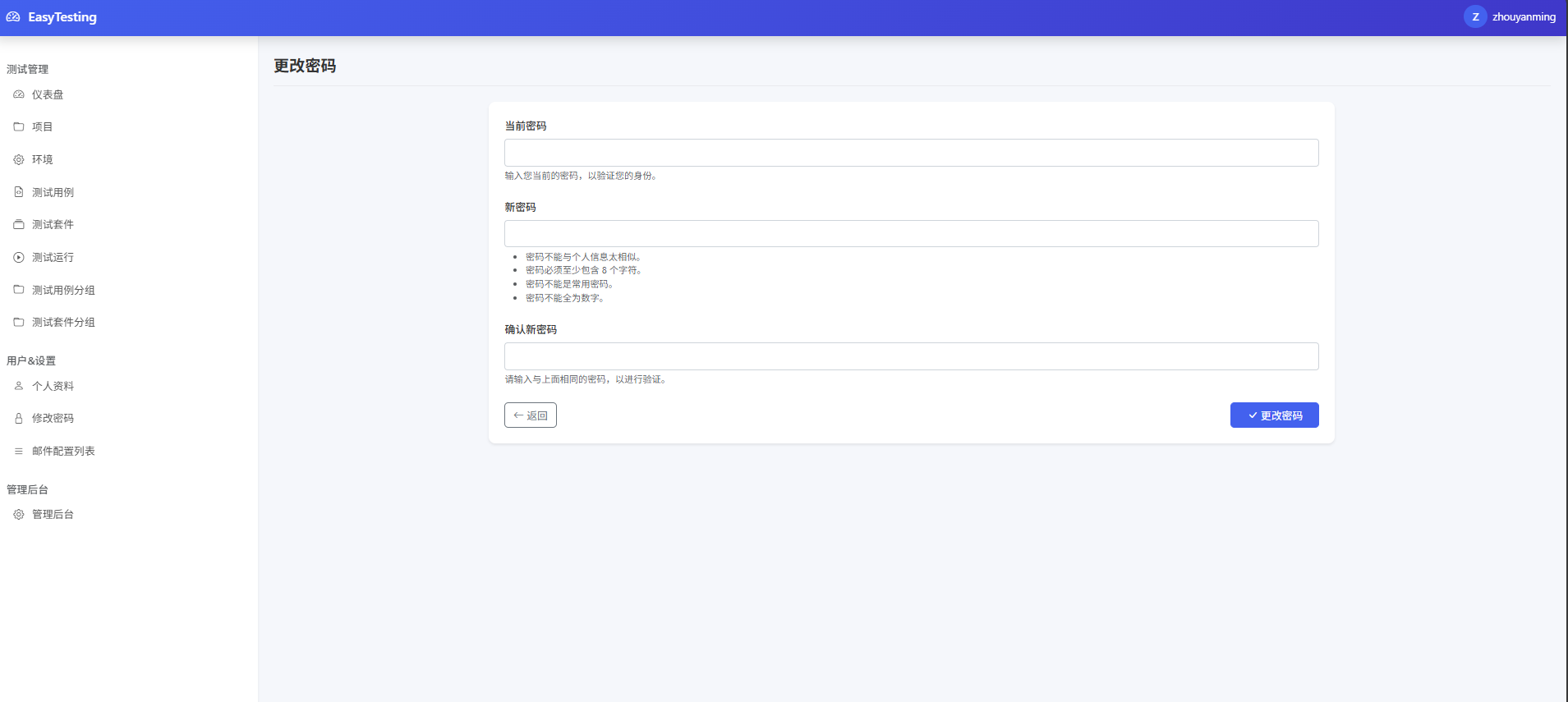Click the play circle icon beside 测试运行
1568x702 pixels.
click(x=19, y=257)
